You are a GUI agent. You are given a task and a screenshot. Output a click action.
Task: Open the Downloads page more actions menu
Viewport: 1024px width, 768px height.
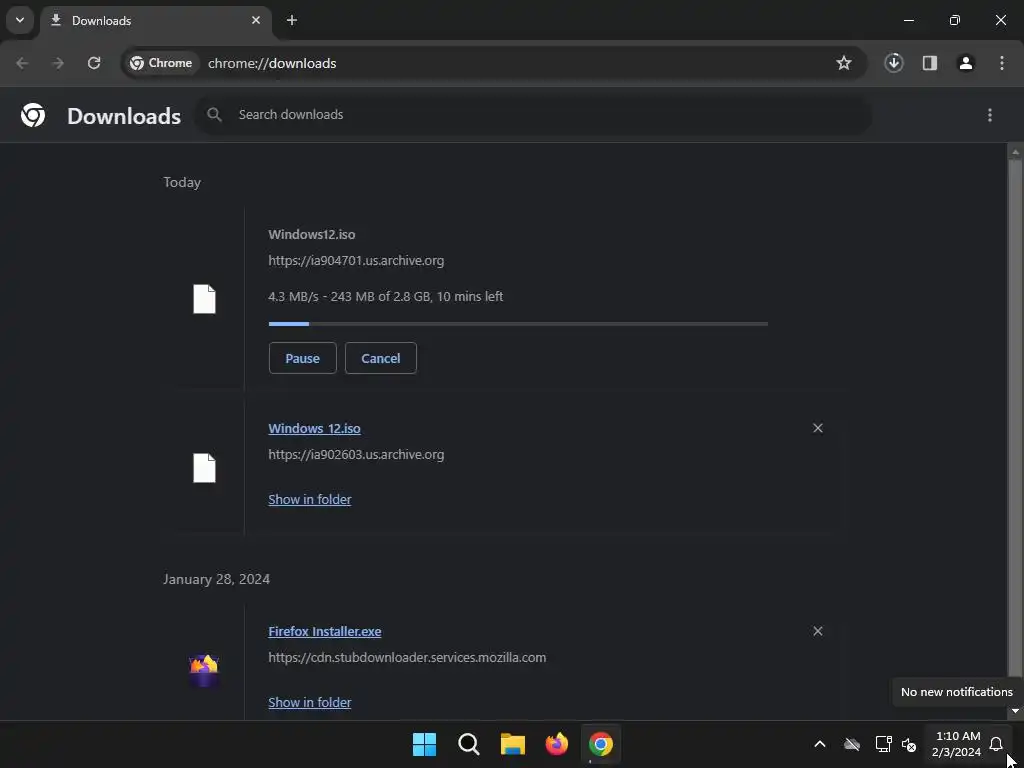(990, 115)
